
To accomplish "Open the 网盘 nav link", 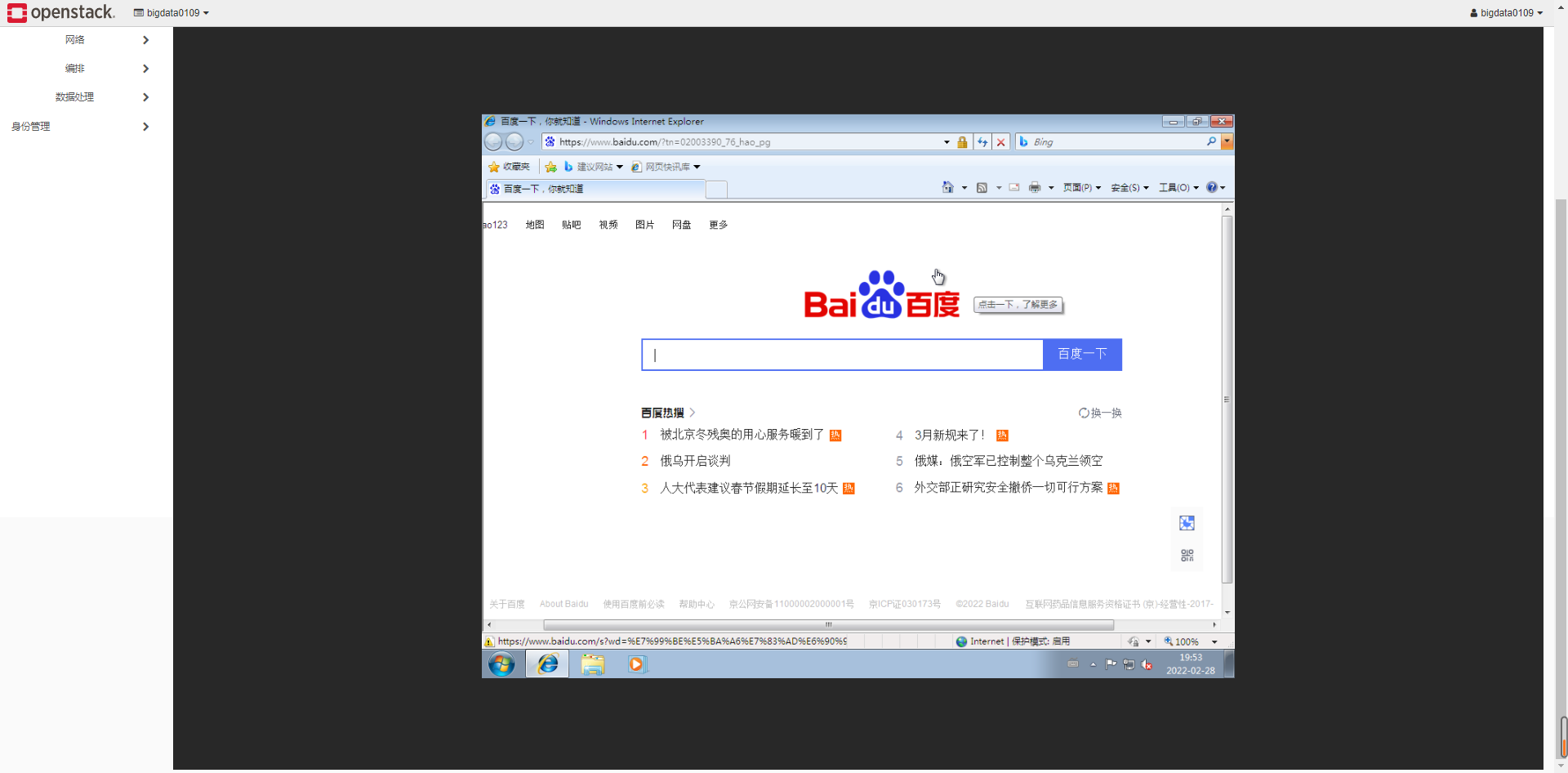I will (682, 225).
